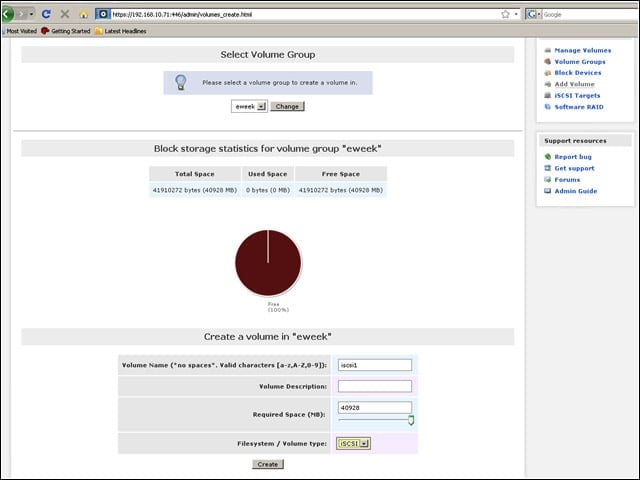Image resolution: width=640 pixels, height=480 pixels.
Task: Click the iSCSI Targets icon
Action: point(548,96)
